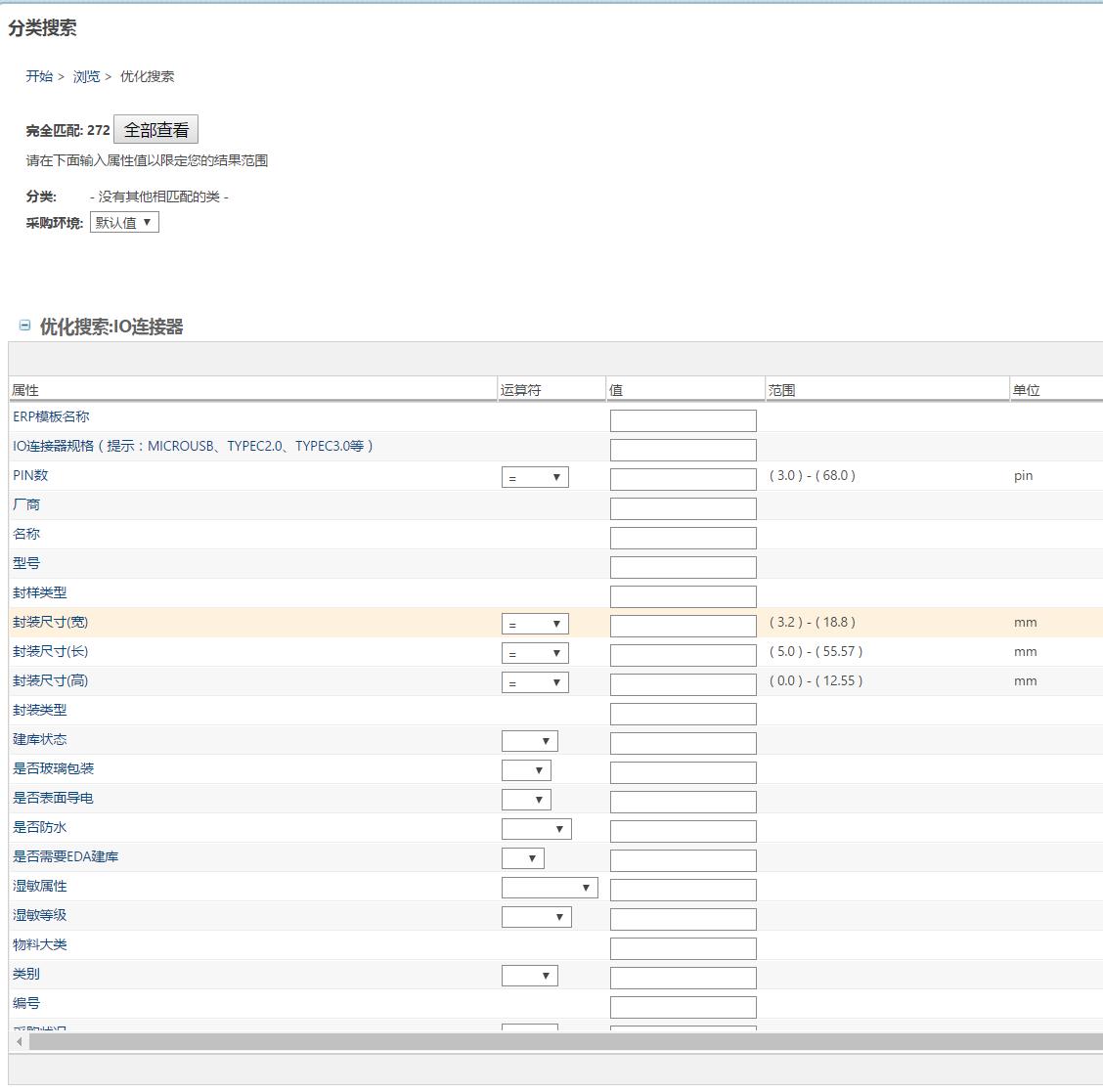Click the 封装尺寸(长) value field
1103x1092 pixels.
684,655
